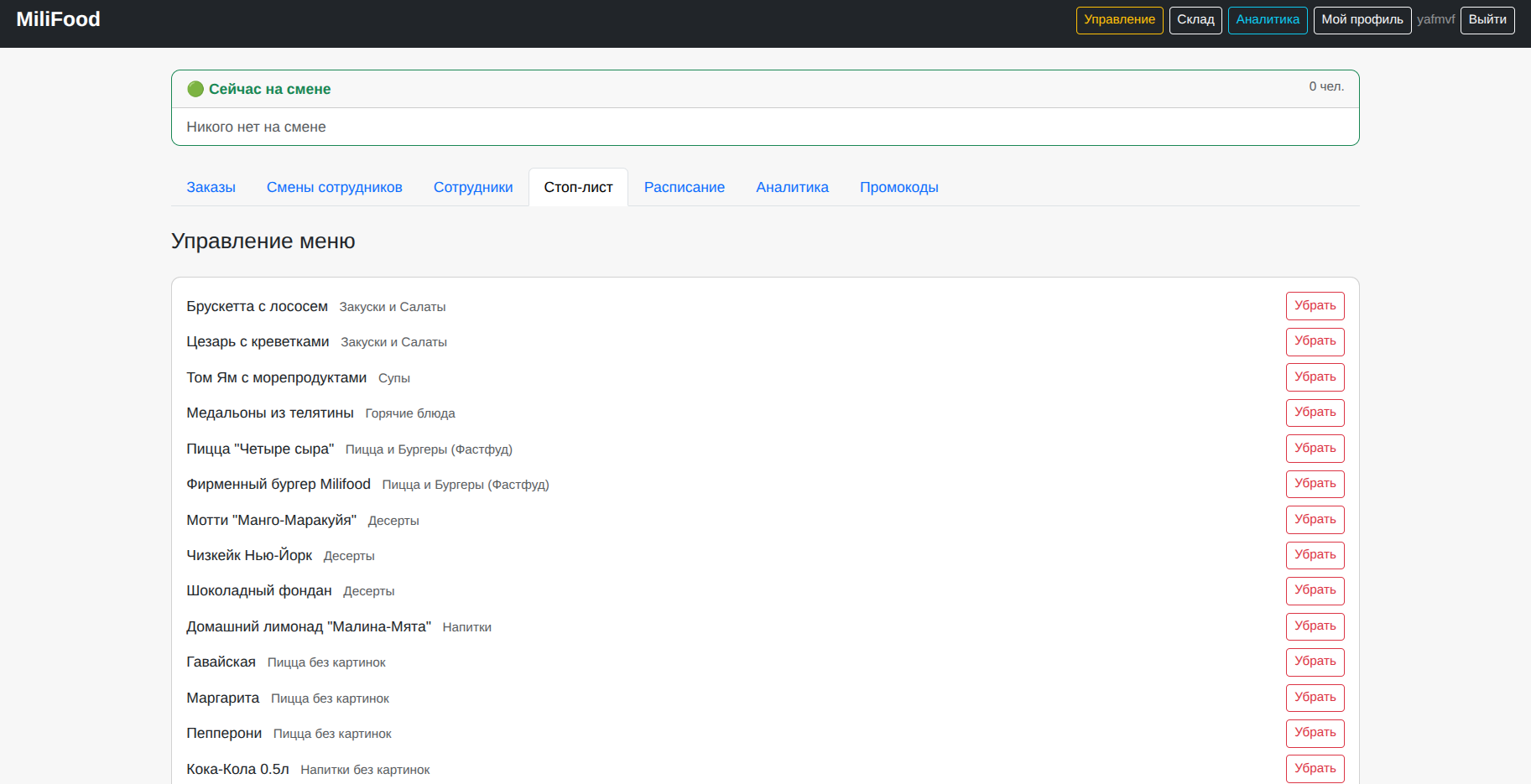Click Убрать for Маргарита
Screen dimensions: 1531x784
tap(1315, 698)
